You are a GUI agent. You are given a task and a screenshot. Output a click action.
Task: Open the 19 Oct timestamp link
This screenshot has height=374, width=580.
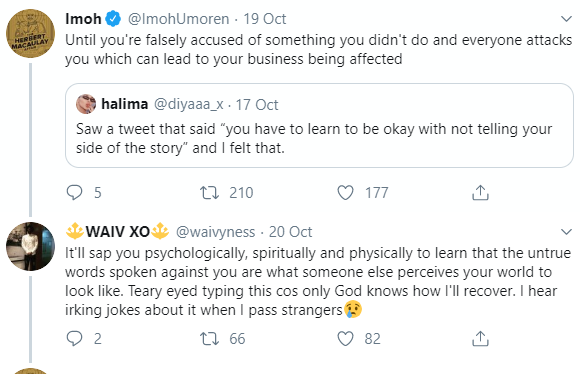264,19
